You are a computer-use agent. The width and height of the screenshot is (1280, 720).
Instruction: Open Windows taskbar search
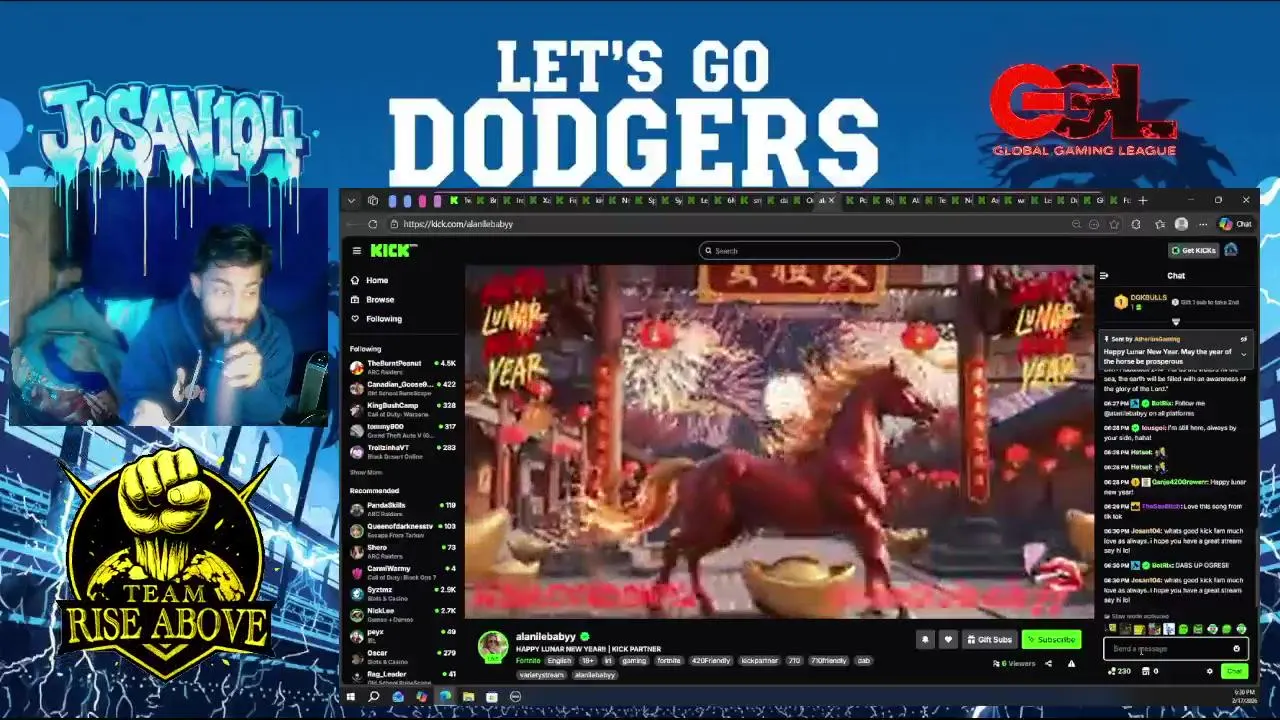coord(374,697)
